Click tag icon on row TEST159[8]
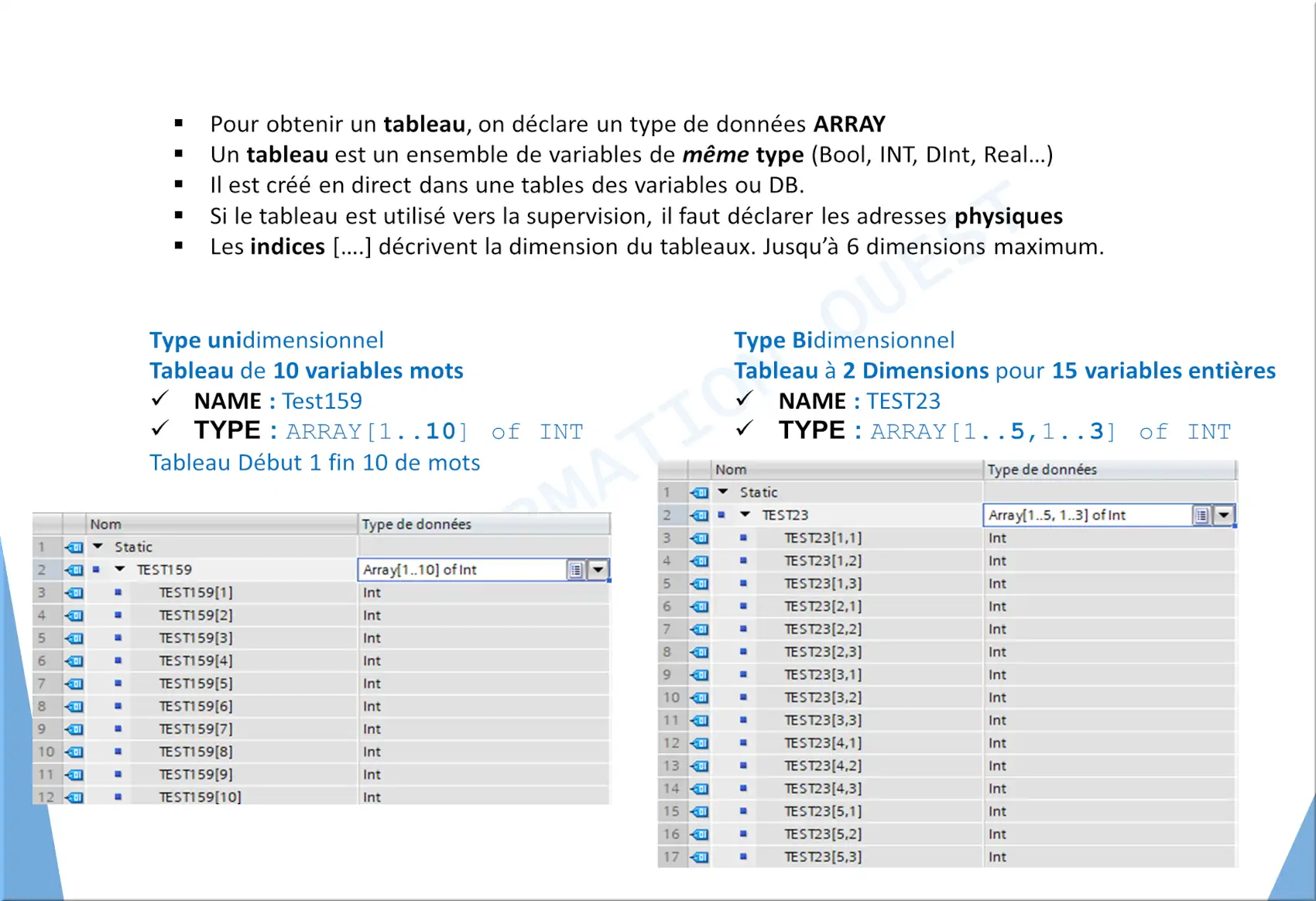 point(75,752)
